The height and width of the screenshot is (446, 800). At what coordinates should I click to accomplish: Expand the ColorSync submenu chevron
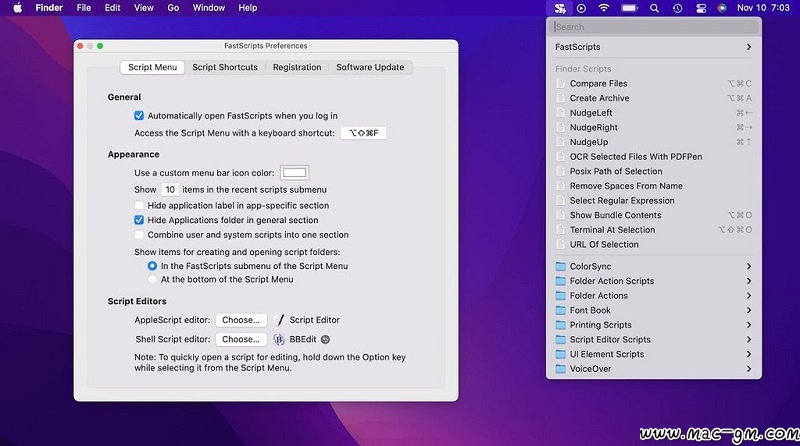click(748, 266)
